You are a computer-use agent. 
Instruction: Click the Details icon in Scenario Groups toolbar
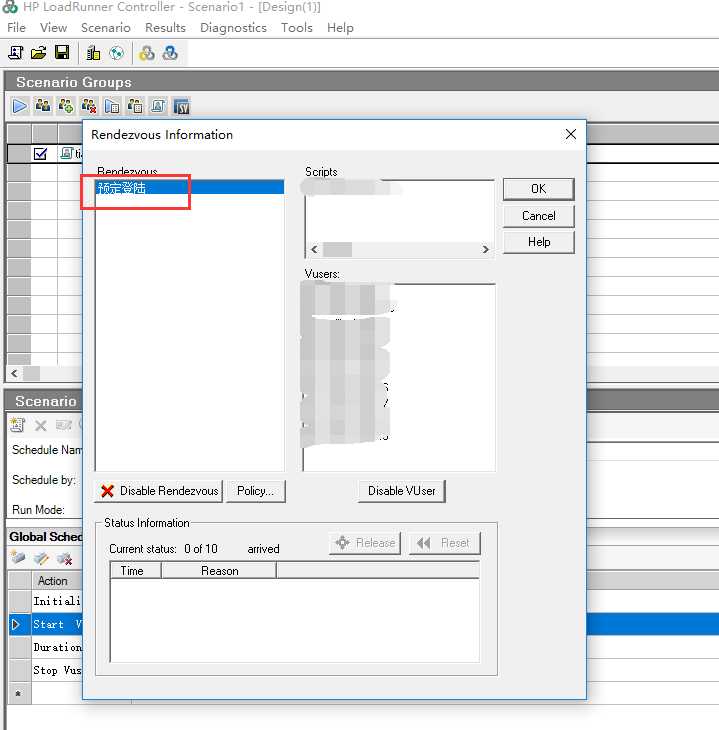pyautogui.click(x=135, y=107)
